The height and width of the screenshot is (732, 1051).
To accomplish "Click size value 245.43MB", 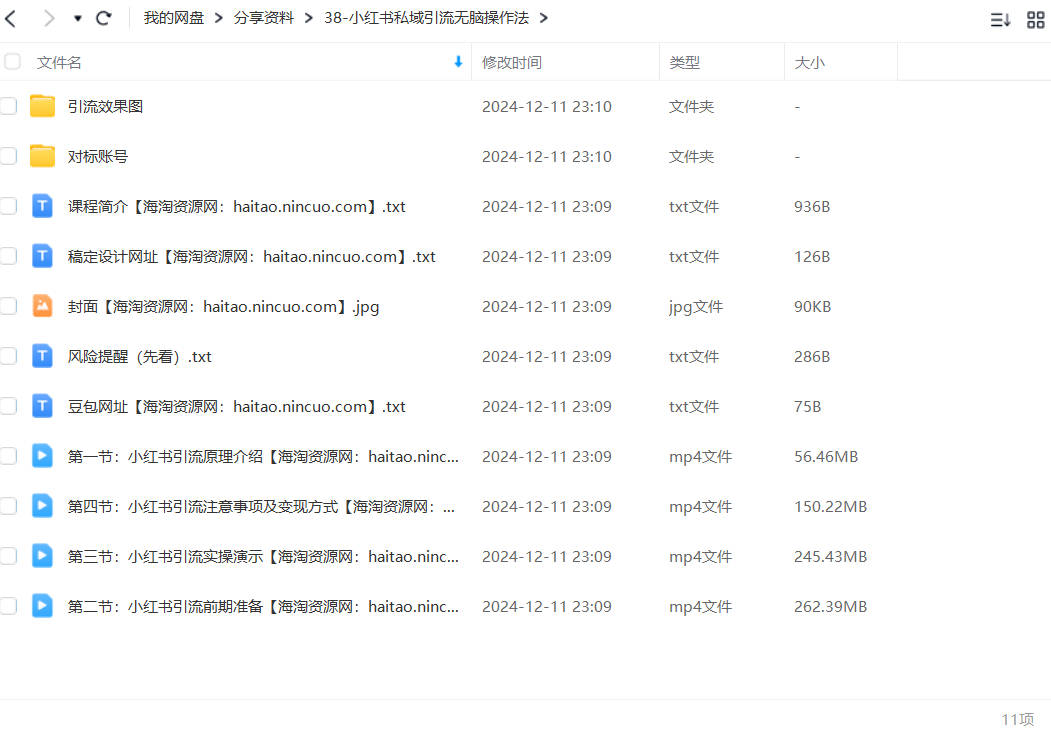I will [830, 557].
